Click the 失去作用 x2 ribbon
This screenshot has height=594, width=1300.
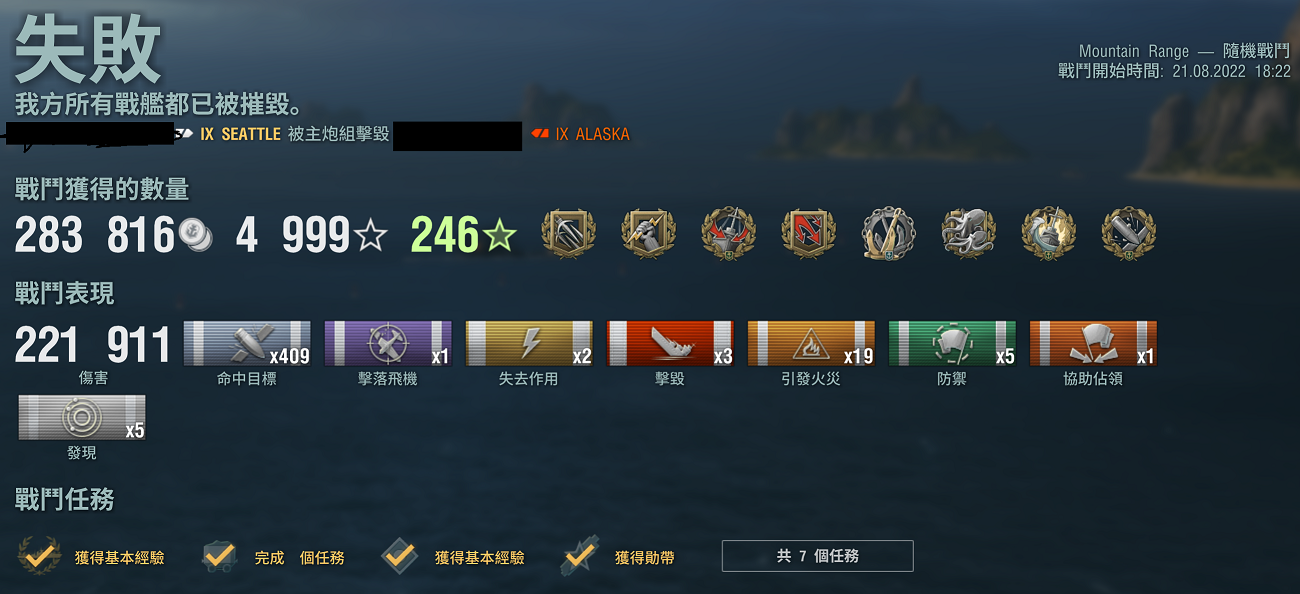[529, 343]
